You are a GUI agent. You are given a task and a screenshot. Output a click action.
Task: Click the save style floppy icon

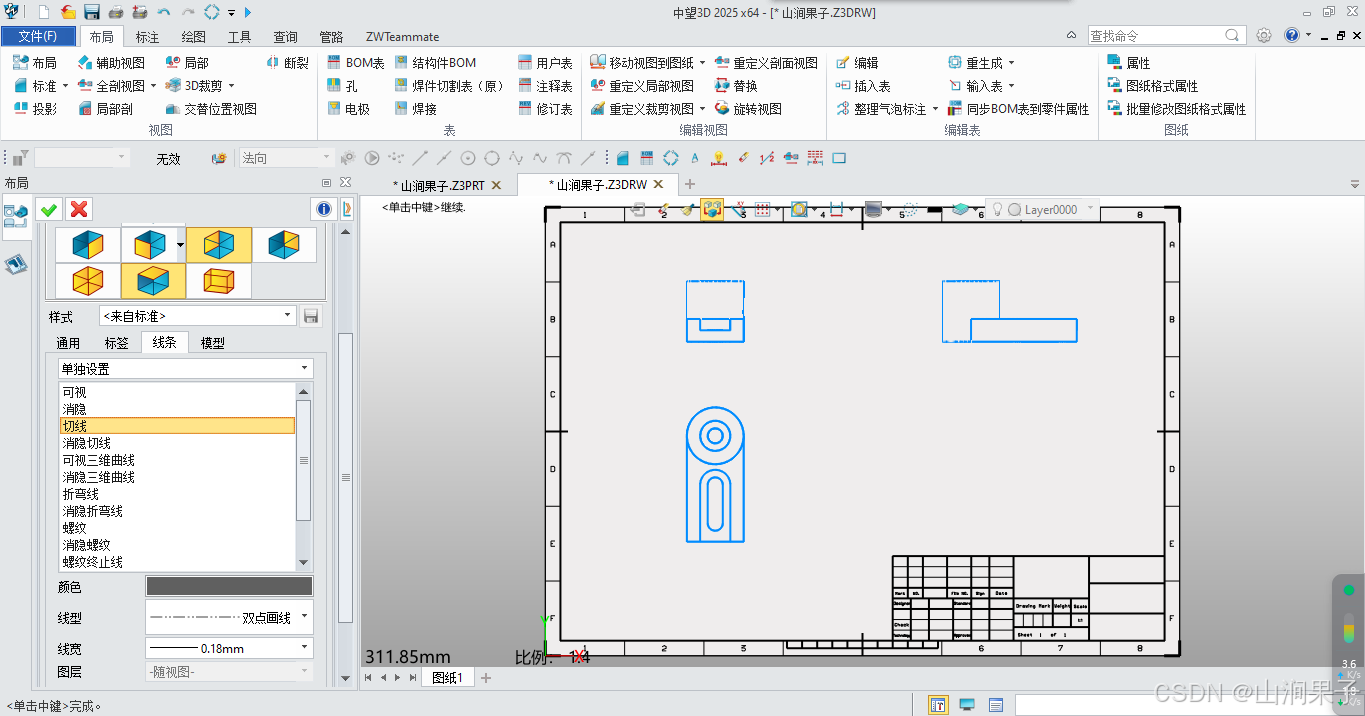click(311, 316)
